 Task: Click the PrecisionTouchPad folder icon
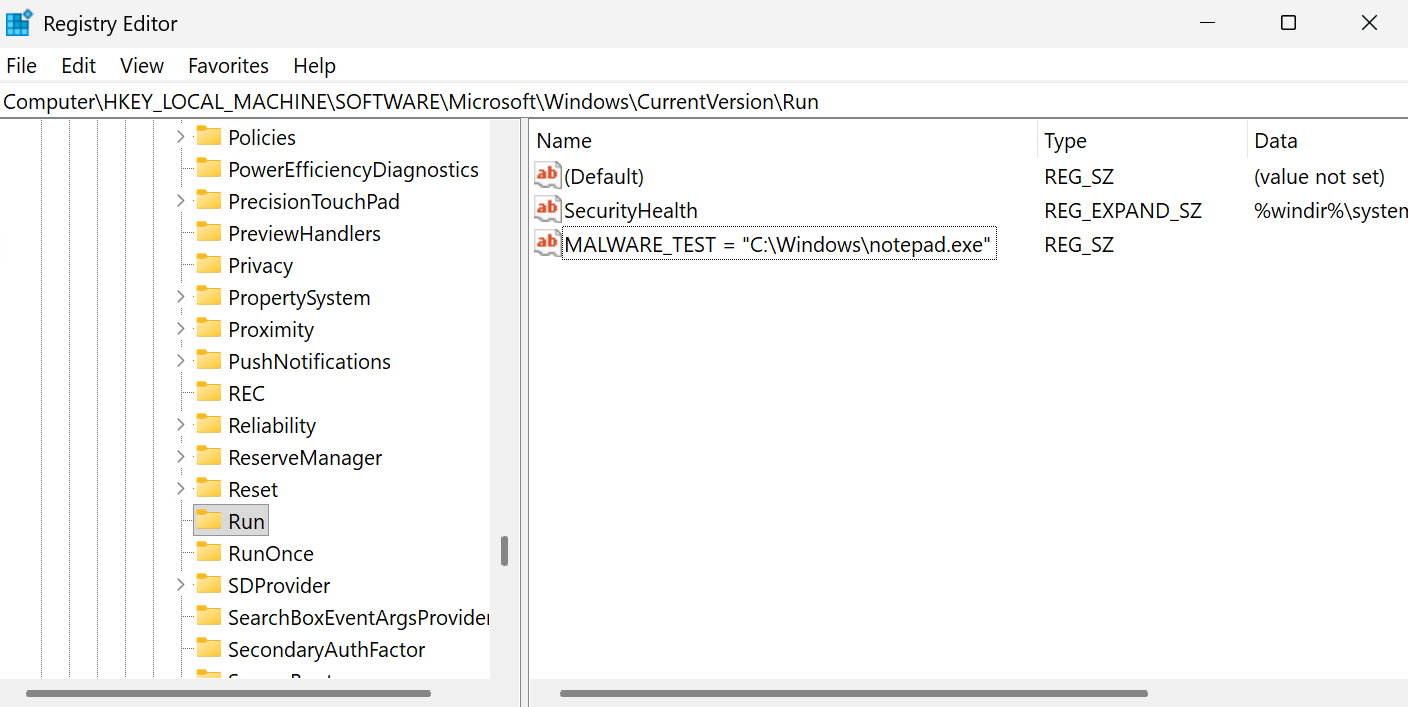point(209,201)
